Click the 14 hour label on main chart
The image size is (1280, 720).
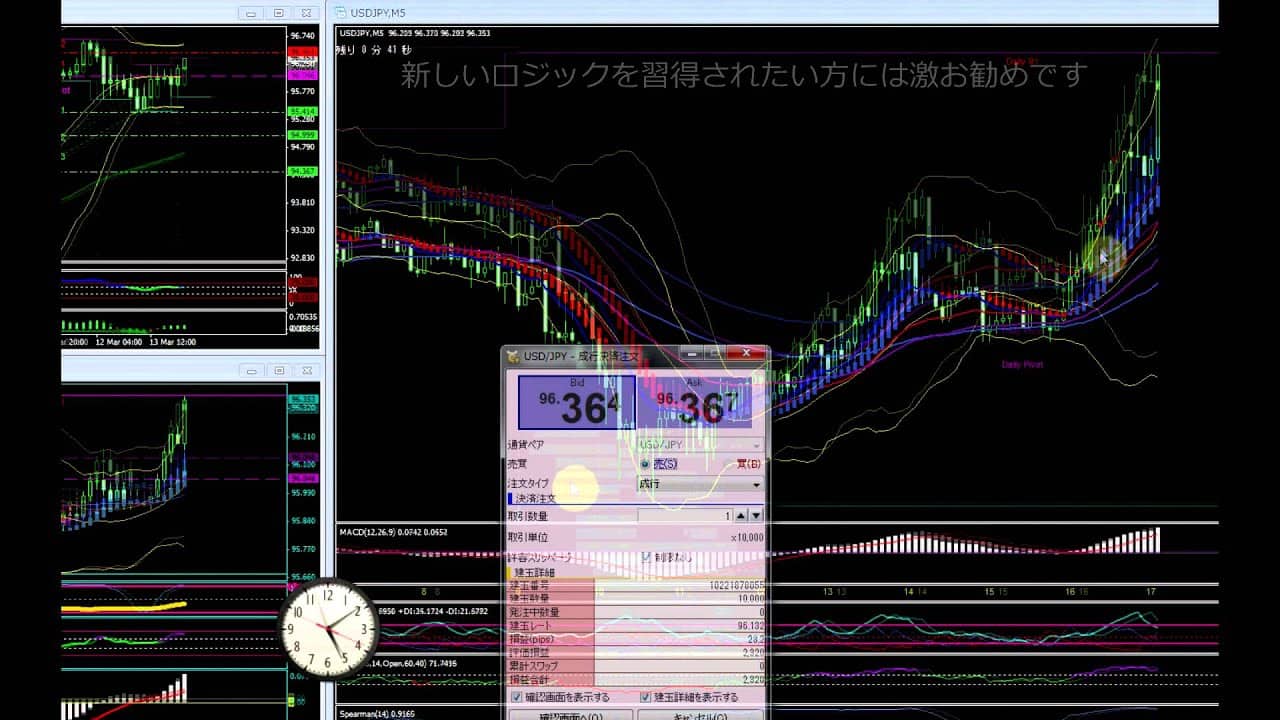pyautogui.click(x=908, y=592)
